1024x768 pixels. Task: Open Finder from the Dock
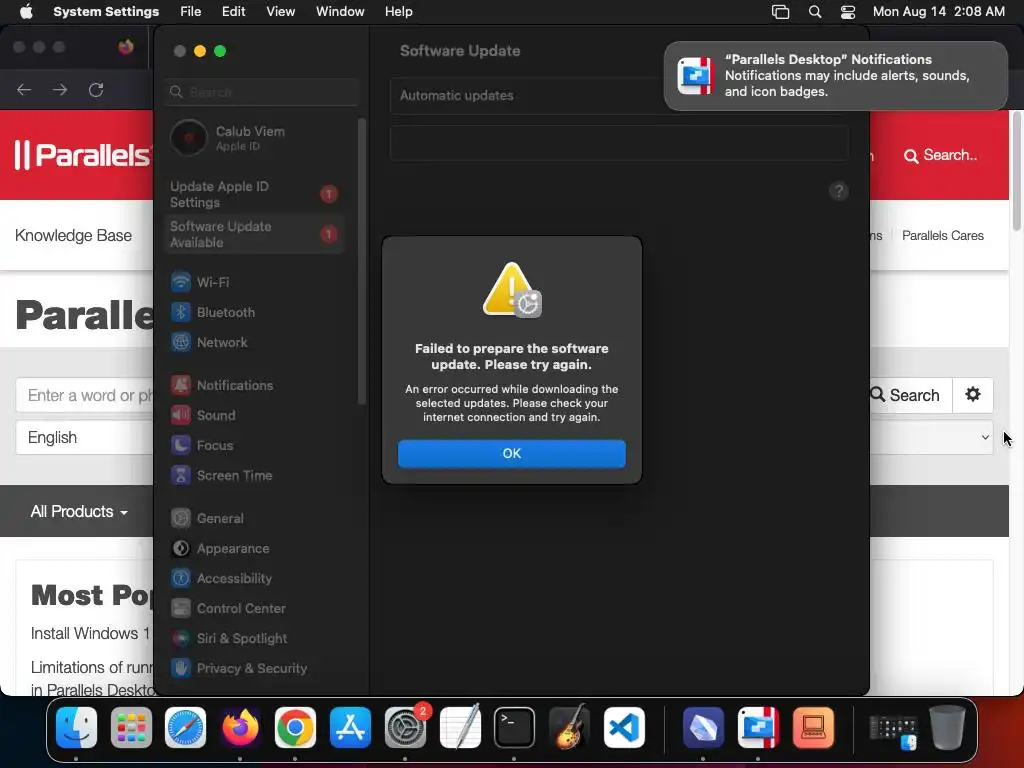click(76, 728)
